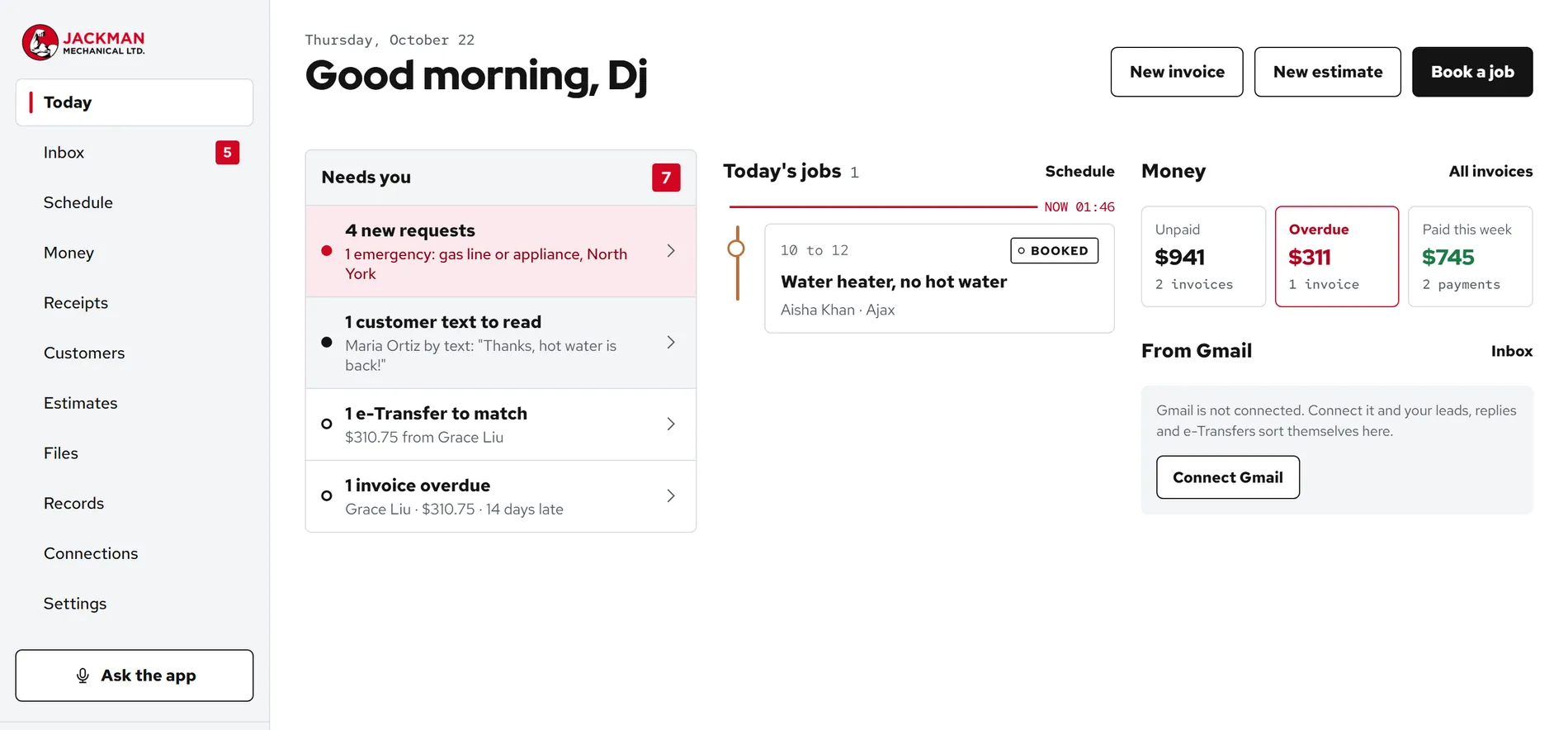This screenshot has height=730, width=1568.
Task: Open Customers in the sidebar
Action: point(135,353)
